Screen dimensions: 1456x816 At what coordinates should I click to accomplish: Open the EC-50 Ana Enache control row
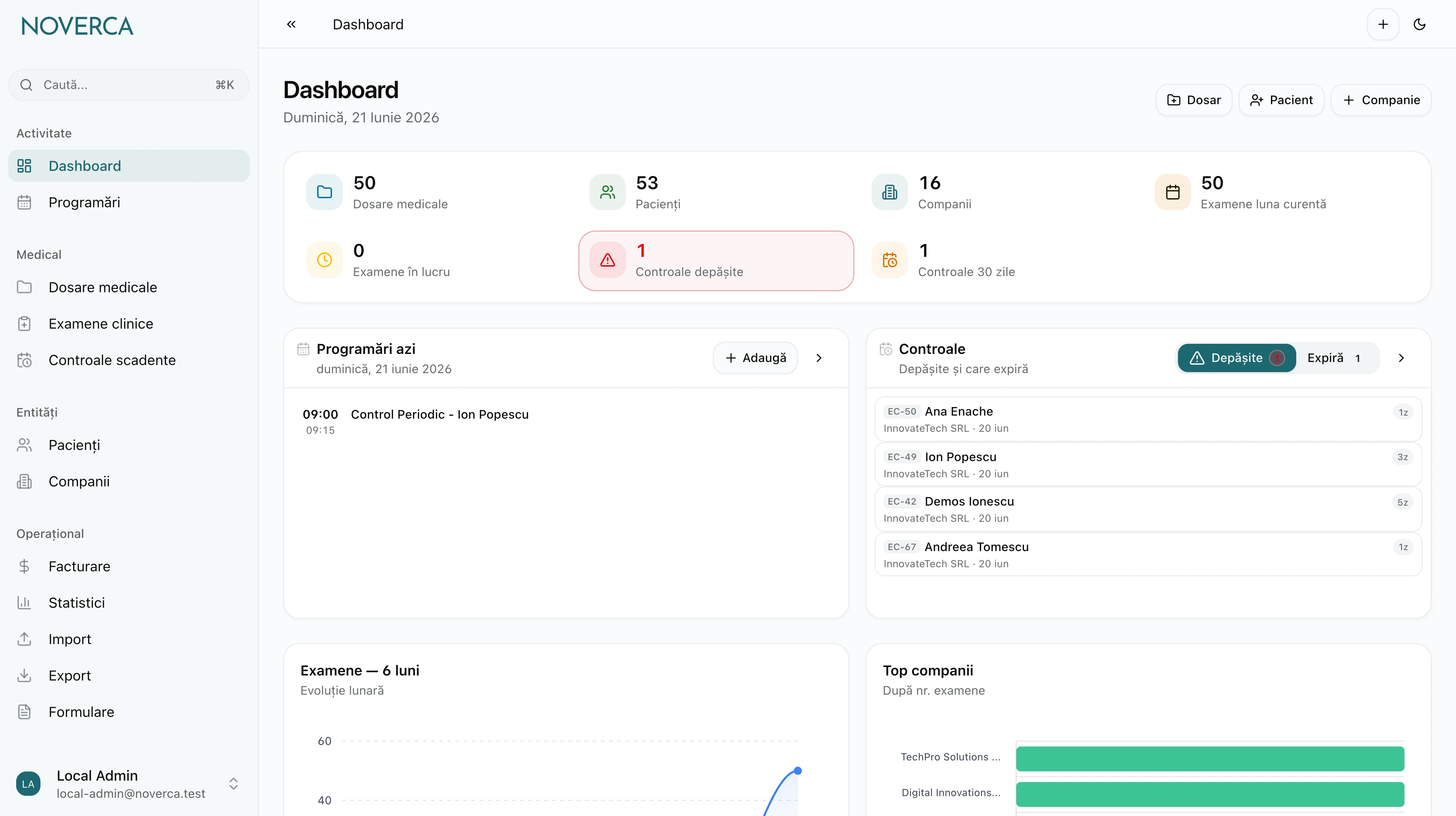click(1148, 419)
